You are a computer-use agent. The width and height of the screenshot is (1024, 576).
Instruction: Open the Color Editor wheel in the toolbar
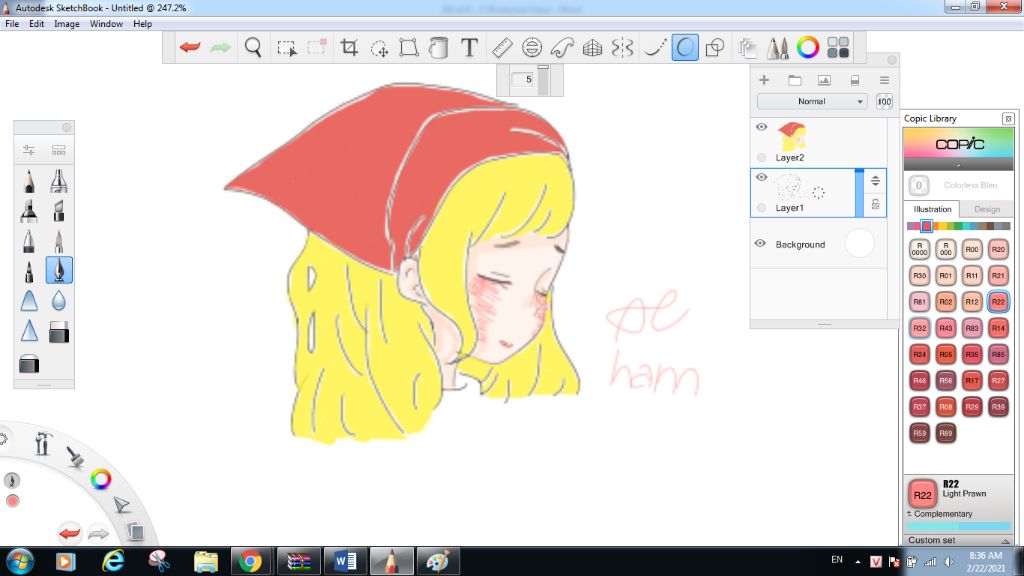pos(808,47)
